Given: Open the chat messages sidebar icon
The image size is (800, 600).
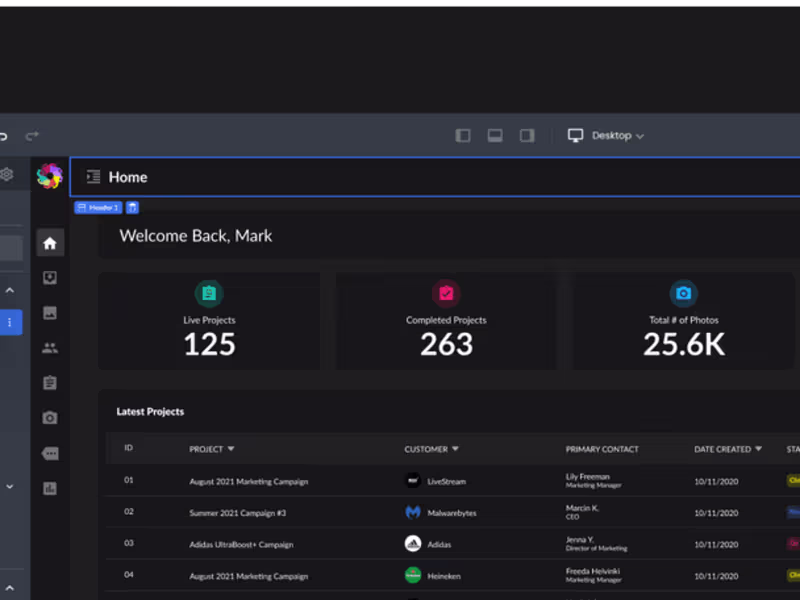Looking at the screenshot, I should 50,453.
